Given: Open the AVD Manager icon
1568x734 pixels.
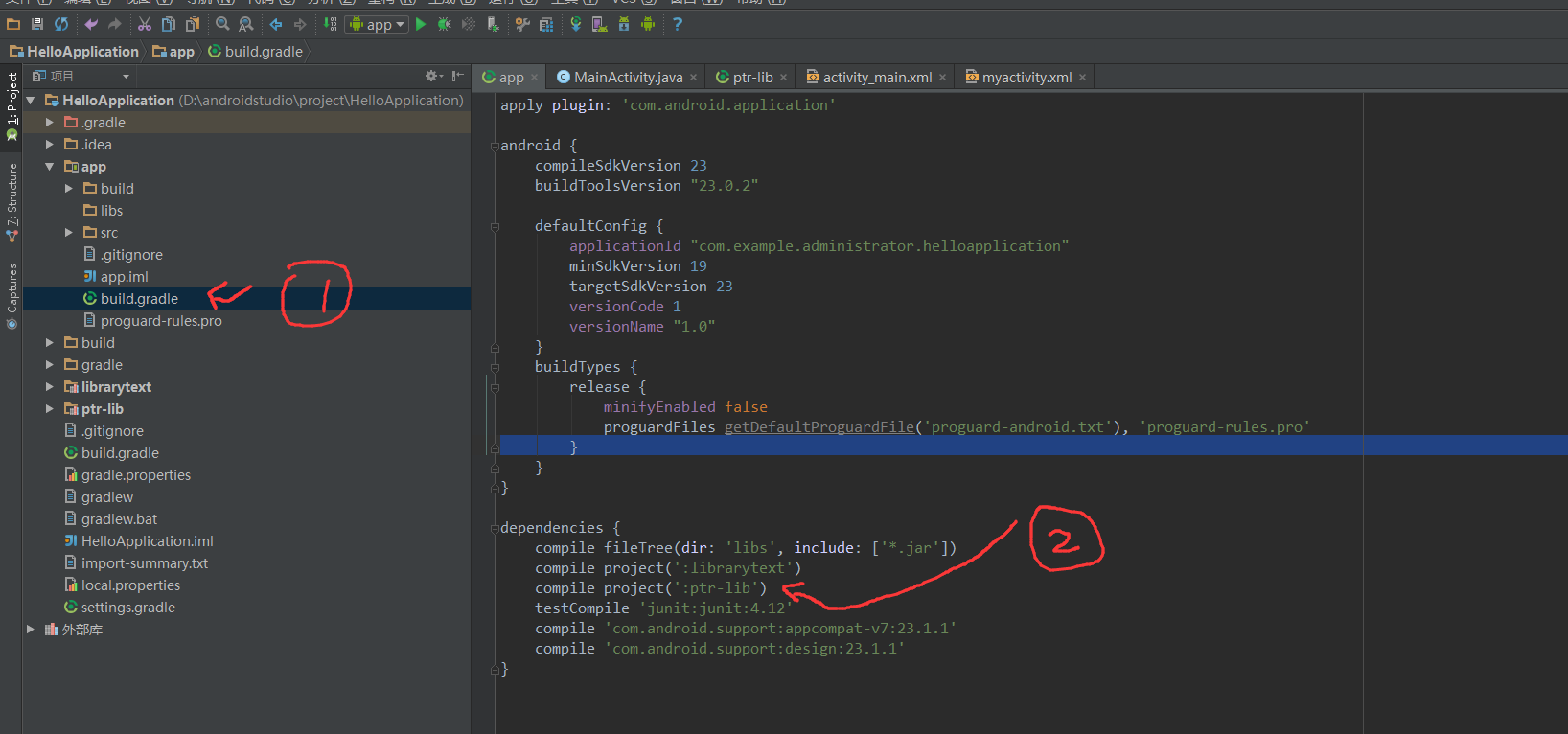Looking at the screenshot, I should (600, 24).
